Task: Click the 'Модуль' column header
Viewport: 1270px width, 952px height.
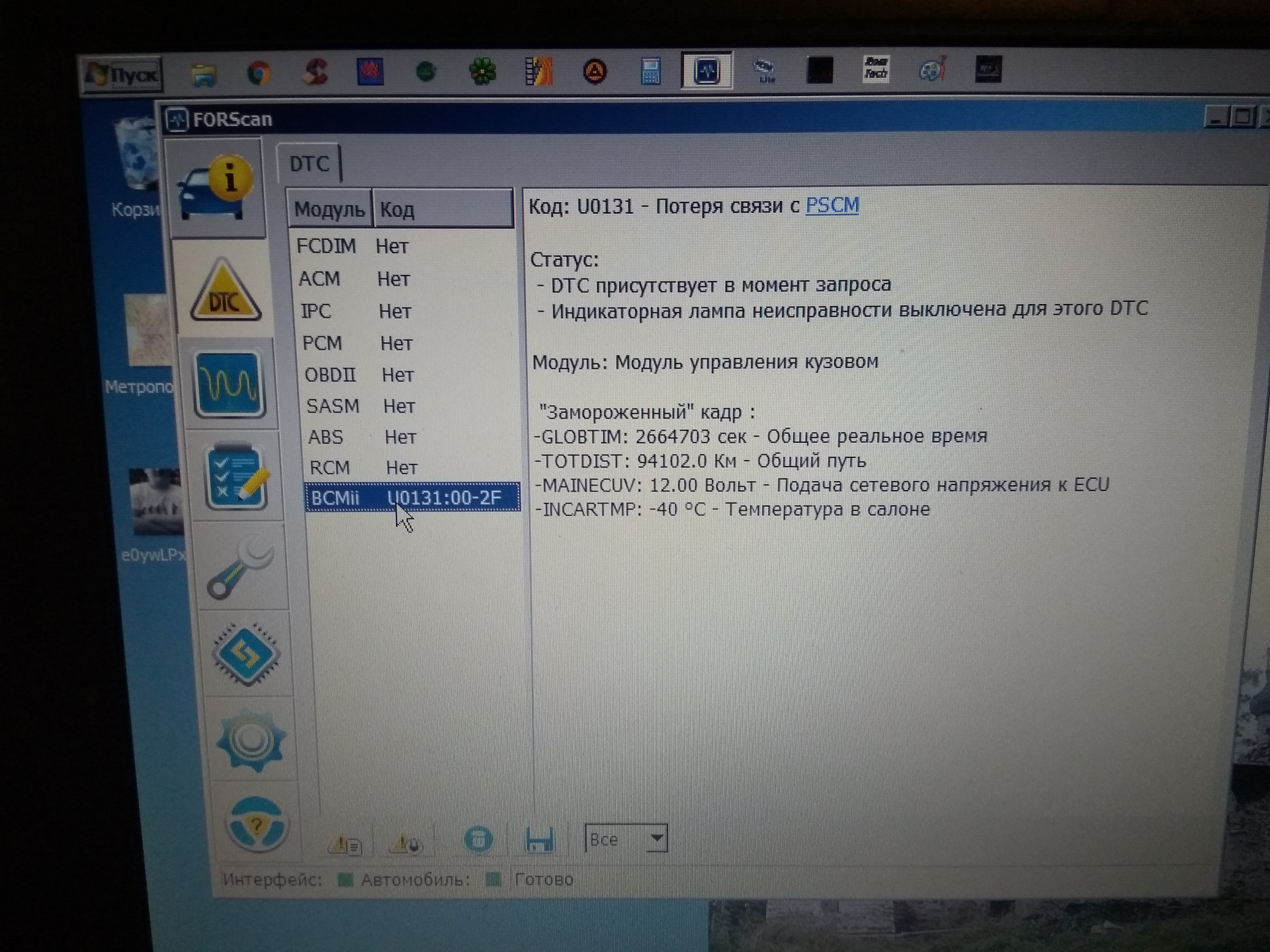Action: click(x=329, y=210)
